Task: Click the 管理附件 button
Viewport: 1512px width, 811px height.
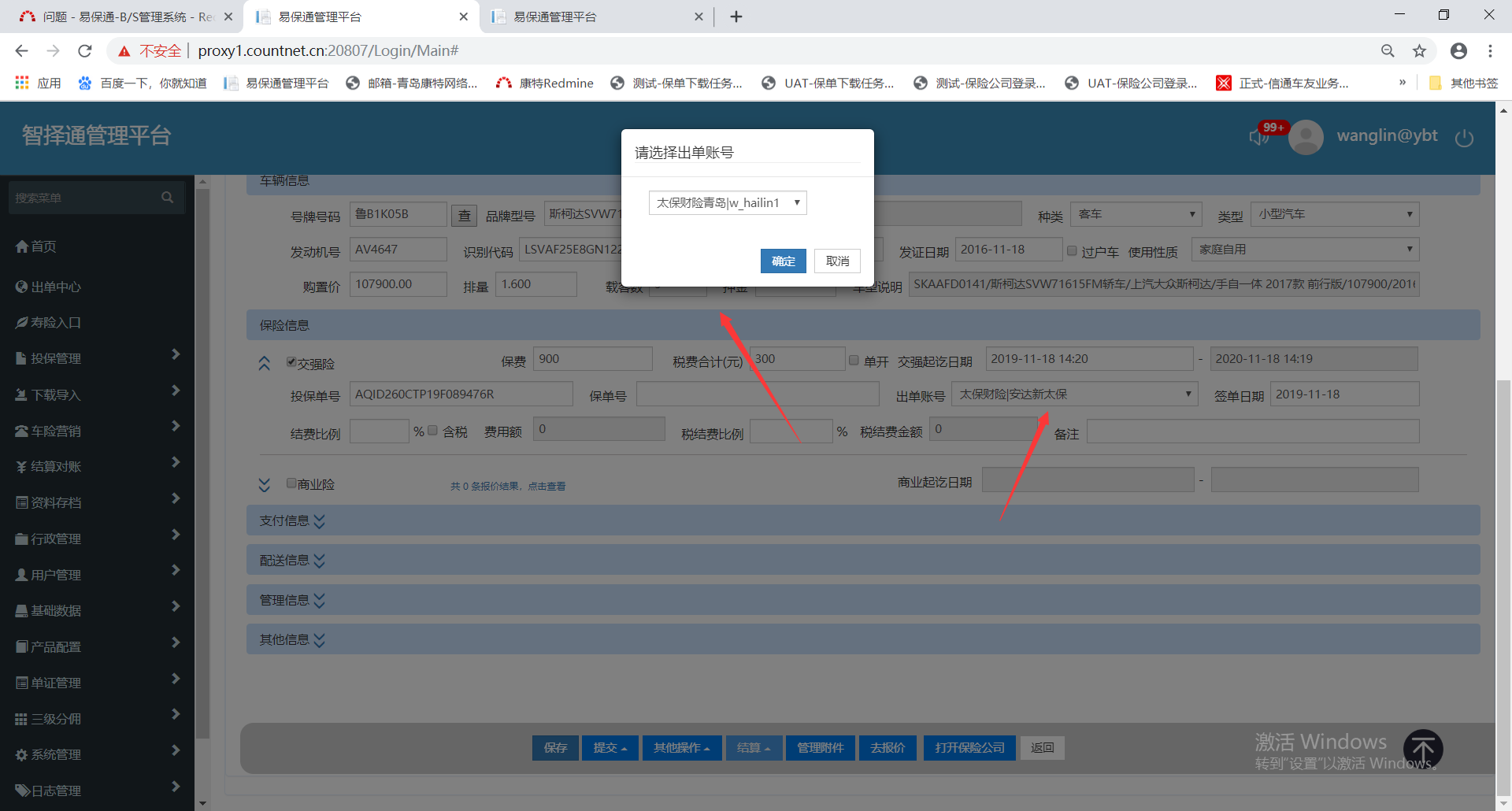Action: coord(820,748)
